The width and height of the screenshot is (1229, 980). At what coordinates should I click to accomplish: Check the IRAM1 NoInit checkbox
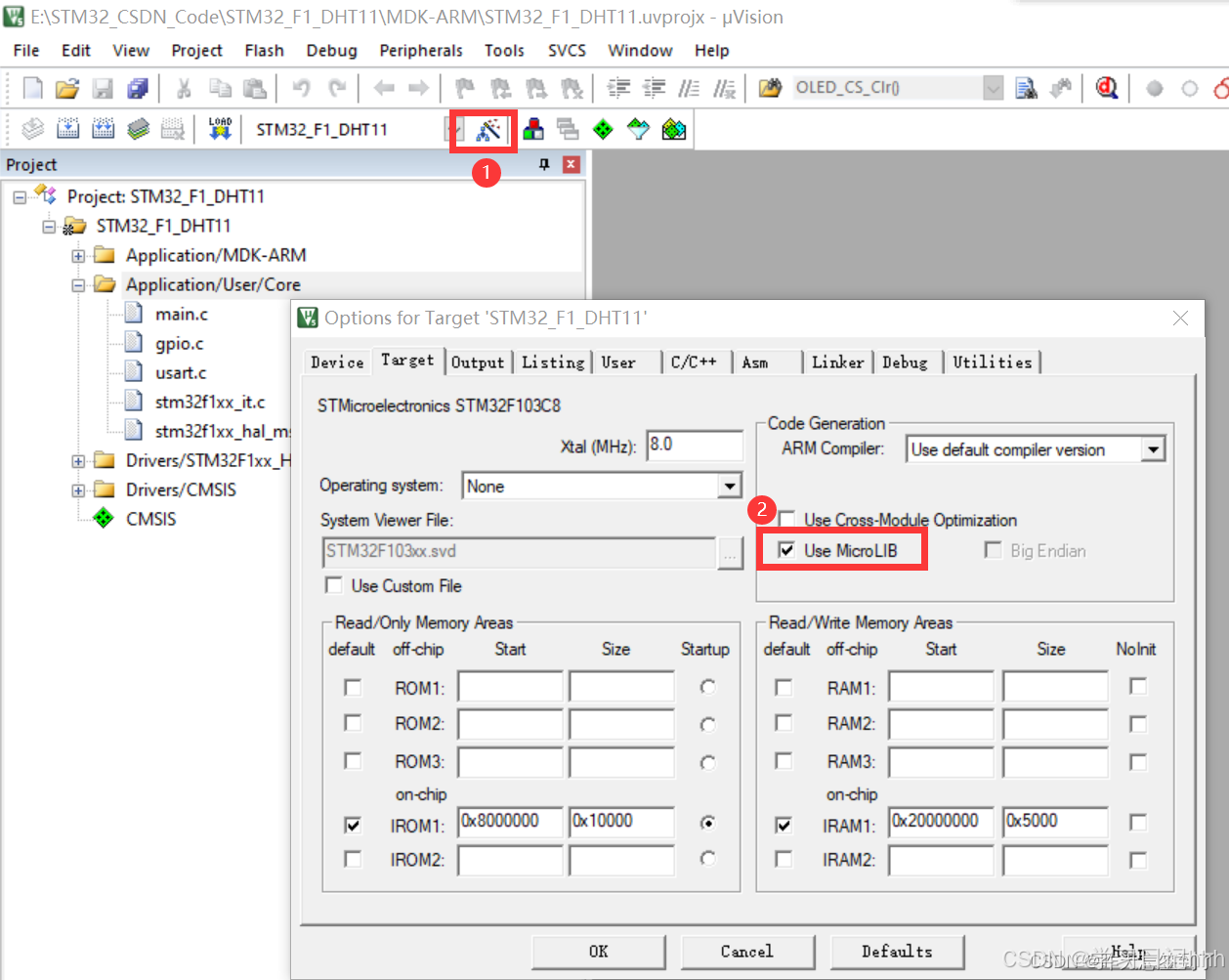1137,823
